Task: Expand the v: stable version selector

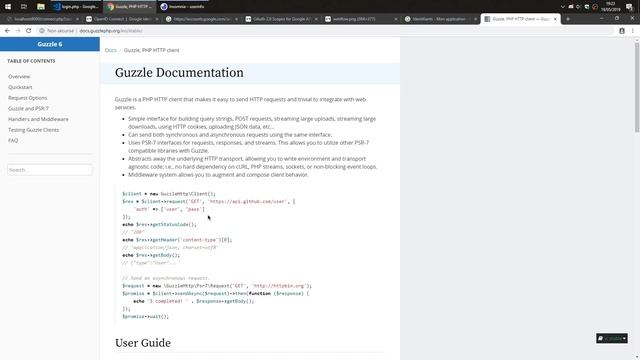Action: click(612, 338)
